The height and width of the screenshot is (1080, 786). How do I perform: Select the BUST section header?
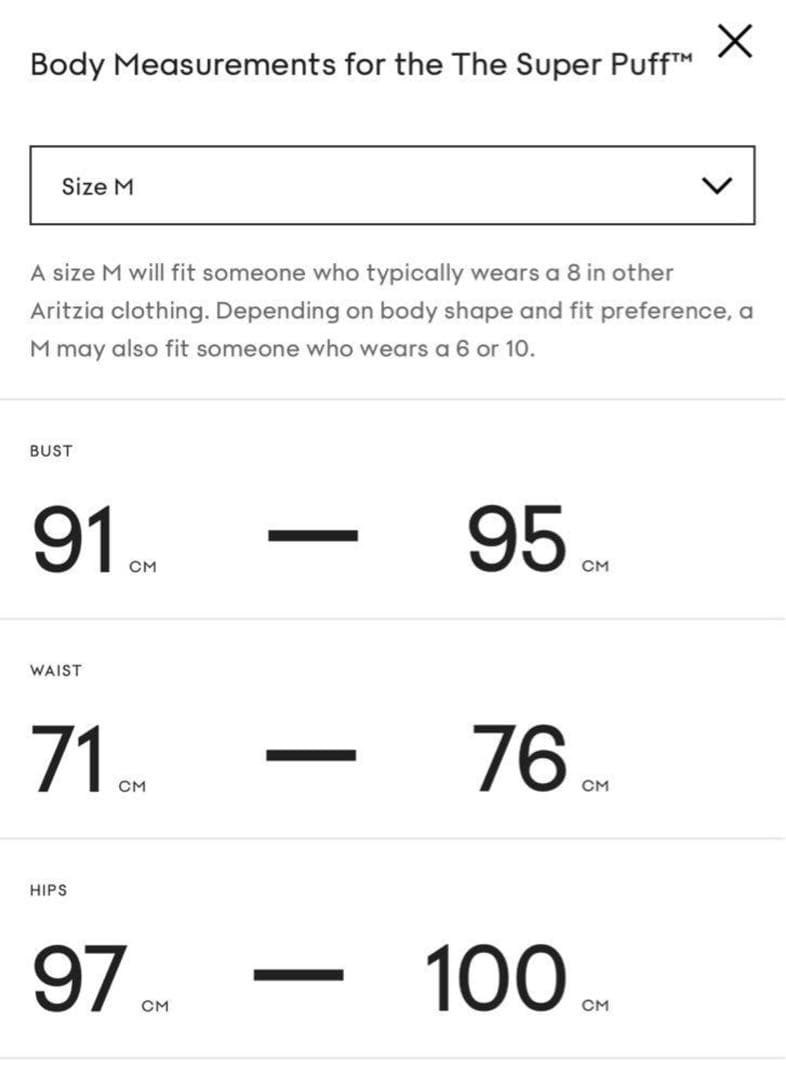[x=52, y=450]
